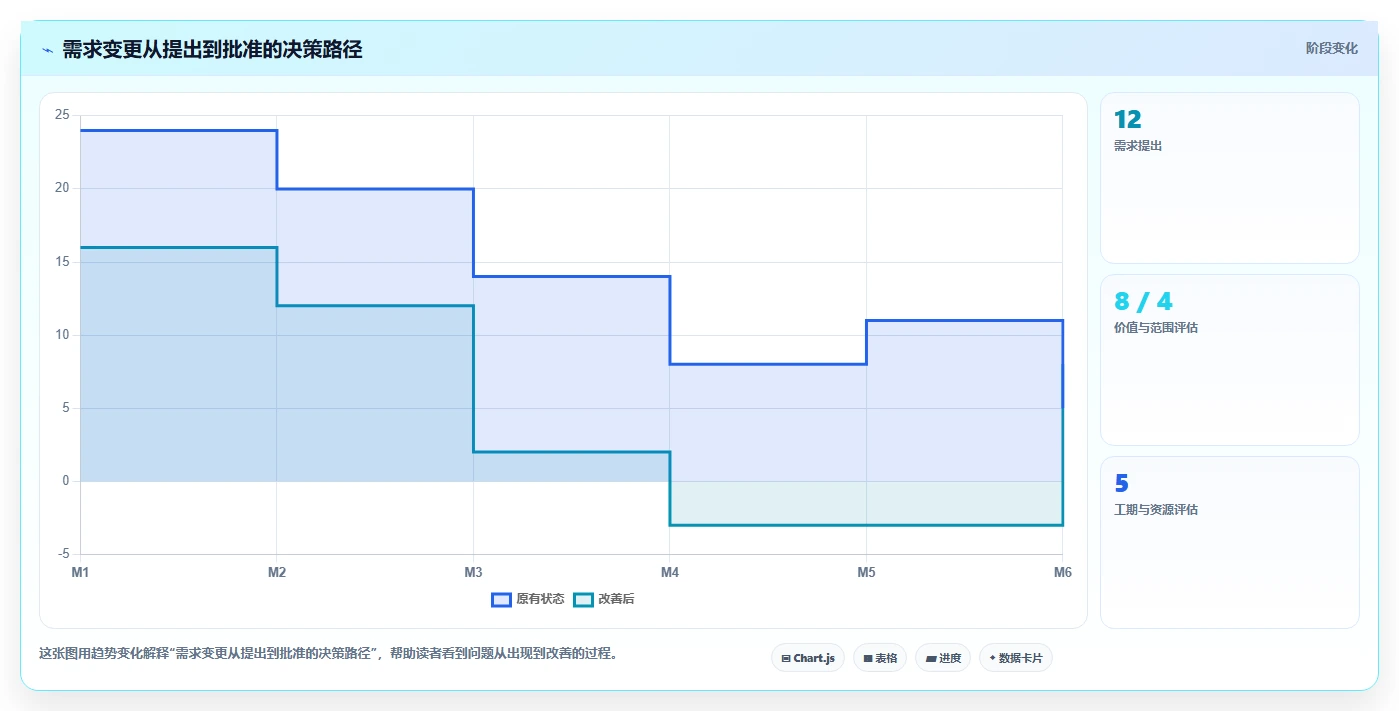Click the lightning icon beside the title
Viewport: 1399px width, 711px height.
click(x=47, y=50)
